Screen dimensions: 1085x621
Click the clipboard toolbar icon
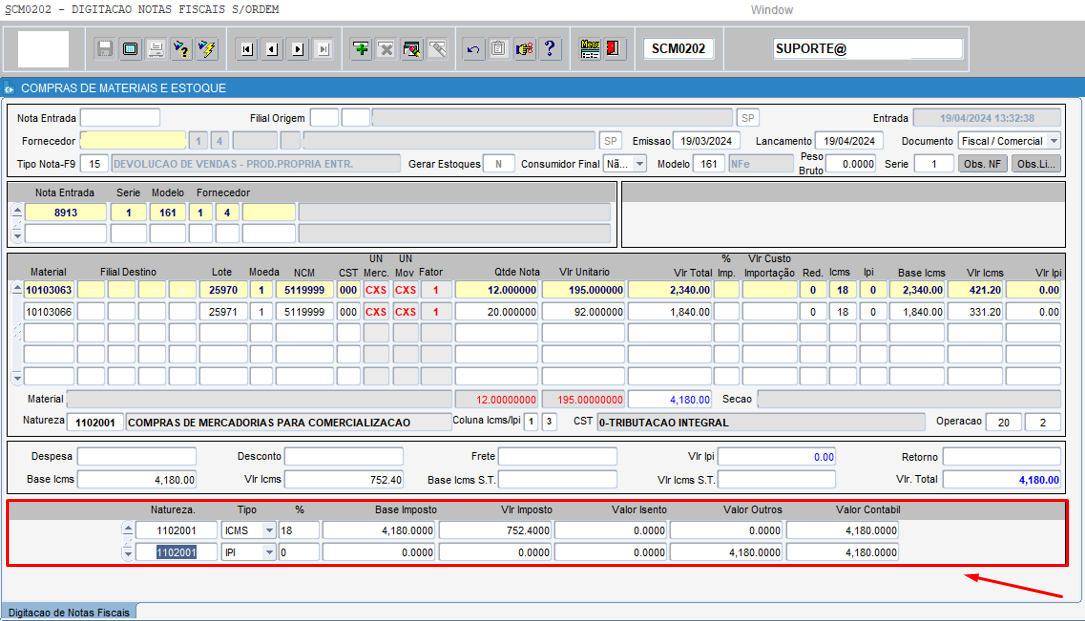[499, 48]
